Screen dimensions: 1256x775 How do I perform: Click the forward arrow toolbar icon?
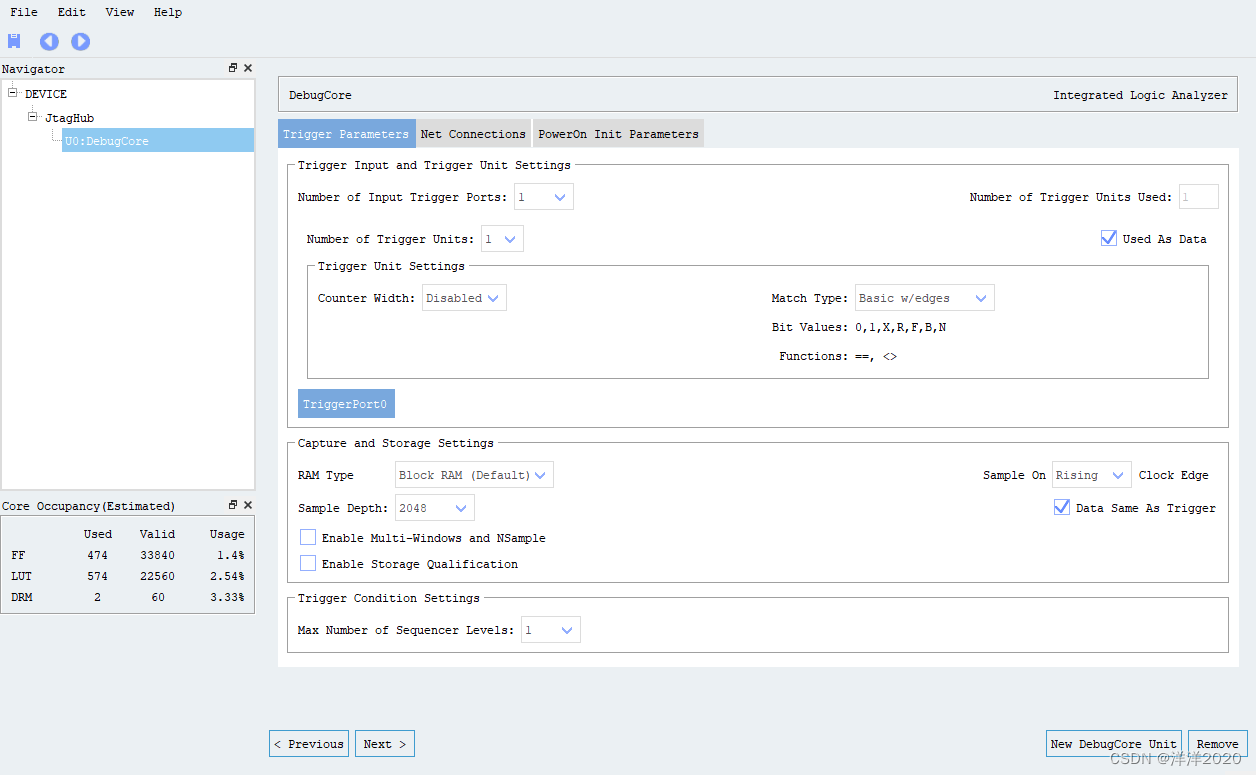(81, 41)
